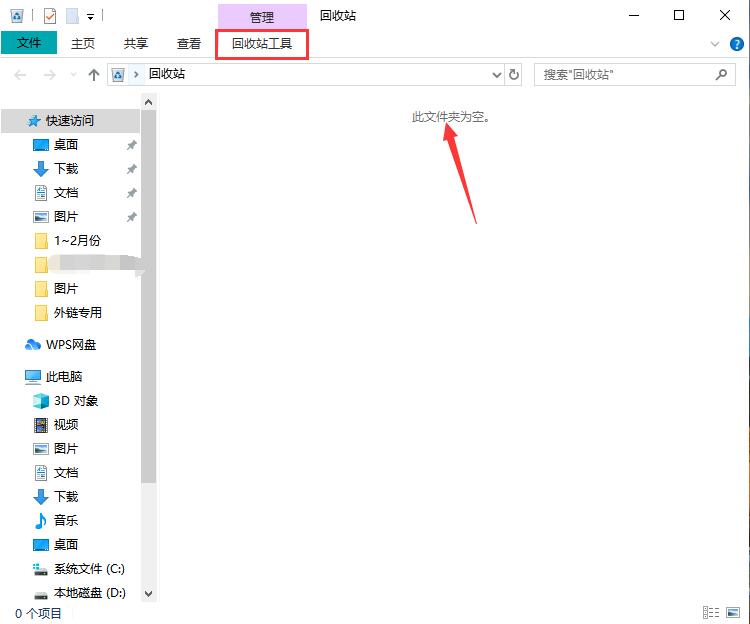The height and width of the screenshot is (624, 750).
Task: Switch to the 共享 ribbon tab
Action: tap(136, 44)
